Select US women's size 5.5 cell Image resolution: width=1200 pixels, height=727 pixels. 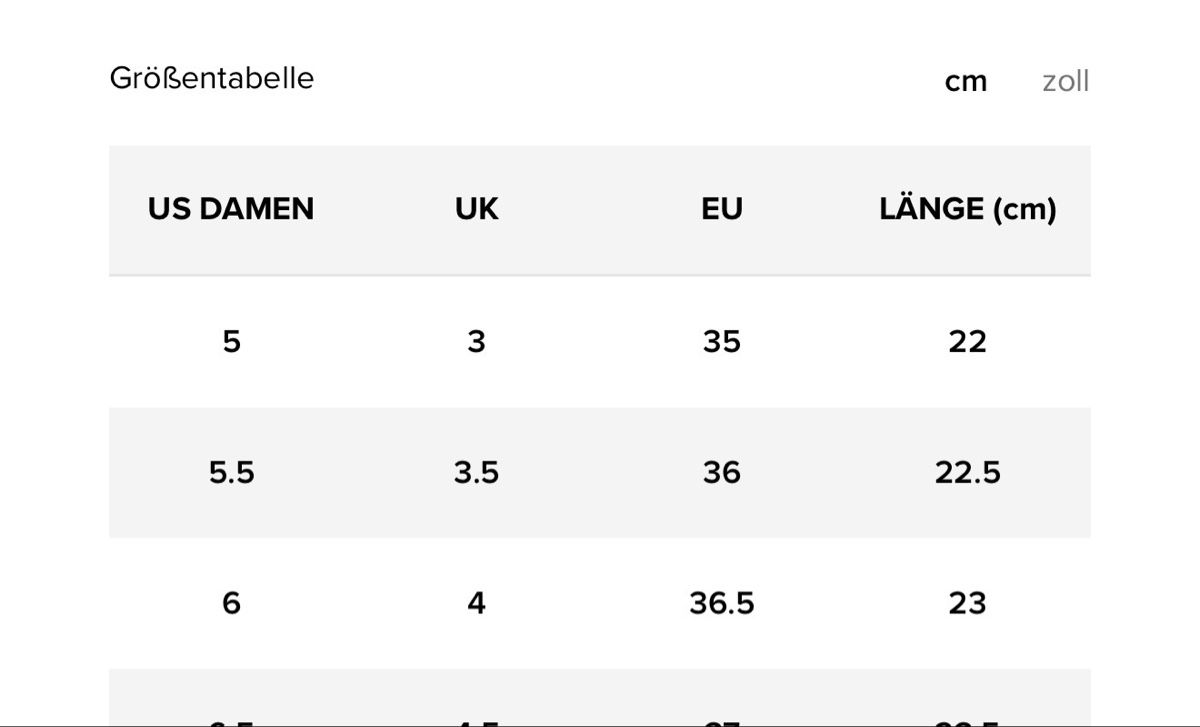231,472
